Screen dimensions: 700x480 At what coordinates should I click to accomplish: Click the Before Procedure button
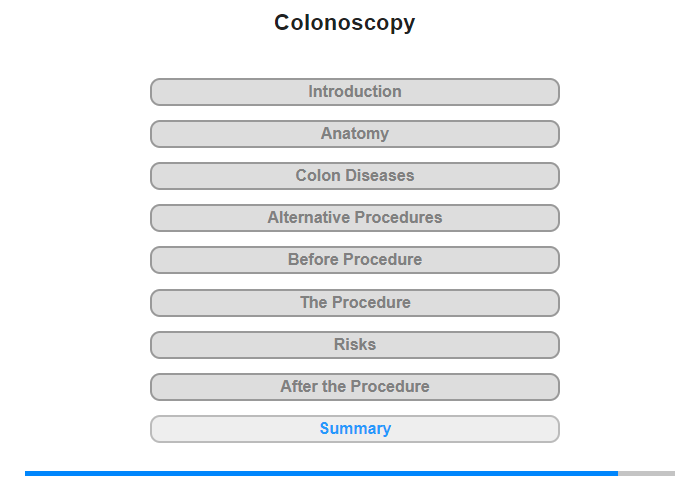click(x=354, y=260)
